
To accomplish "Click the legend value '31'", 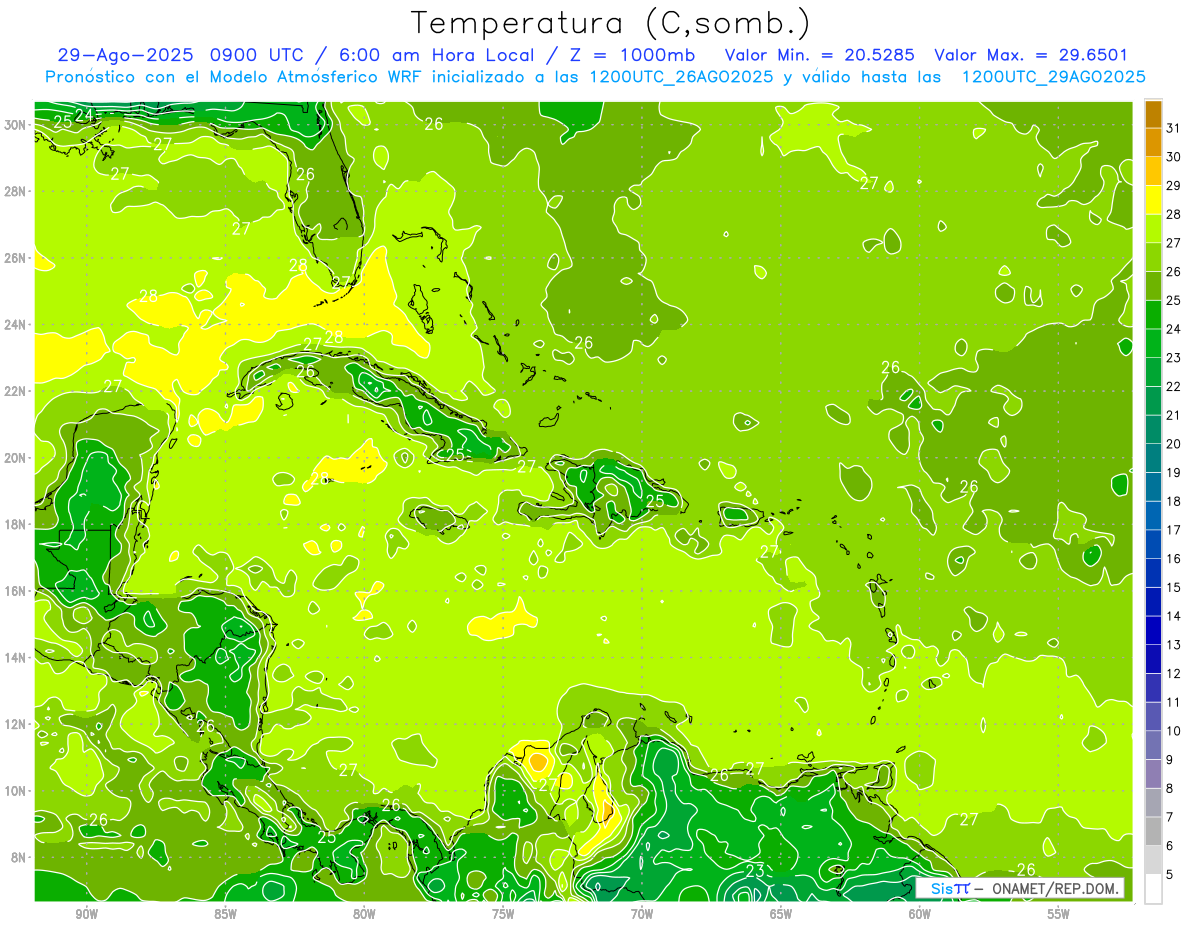I will point(1173,128).
